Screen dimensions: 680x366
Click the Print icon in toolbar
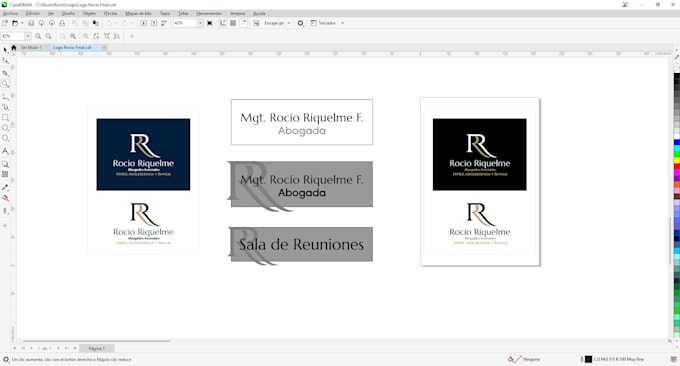[x=62, y=23]
